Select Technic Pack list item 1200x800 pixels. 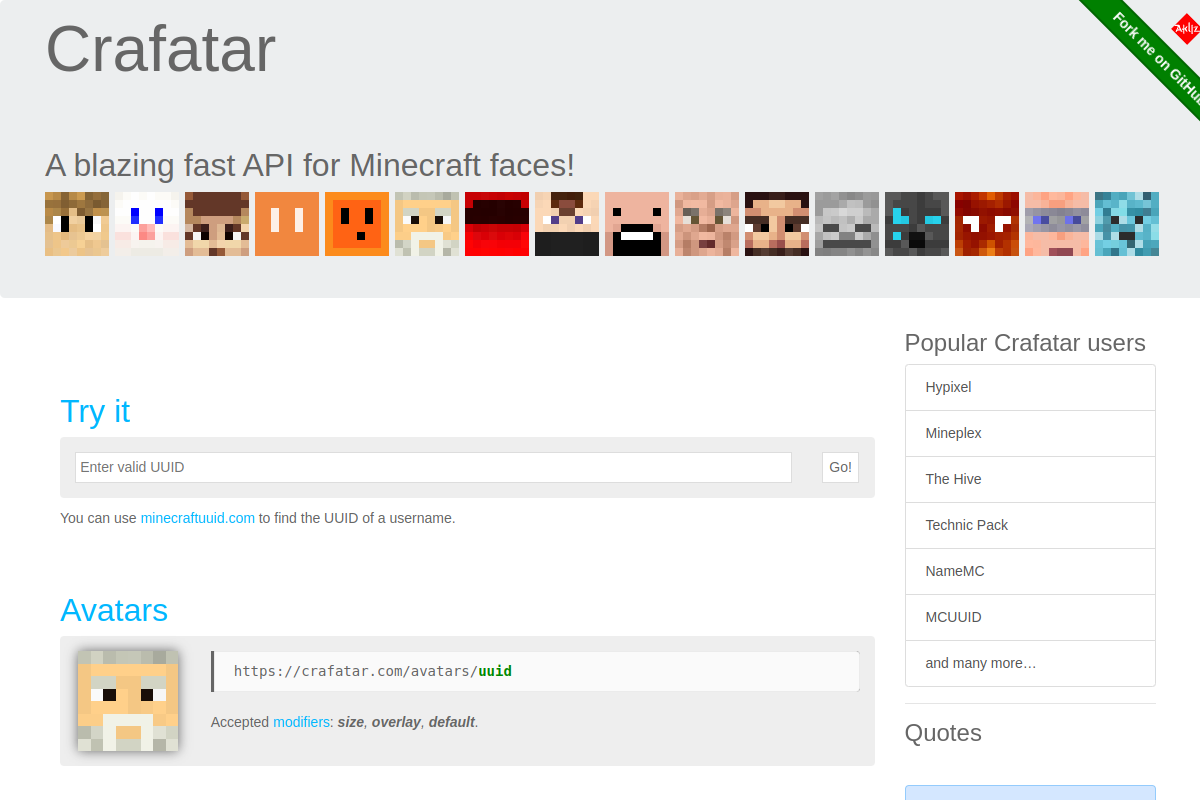pos(1030,525)
